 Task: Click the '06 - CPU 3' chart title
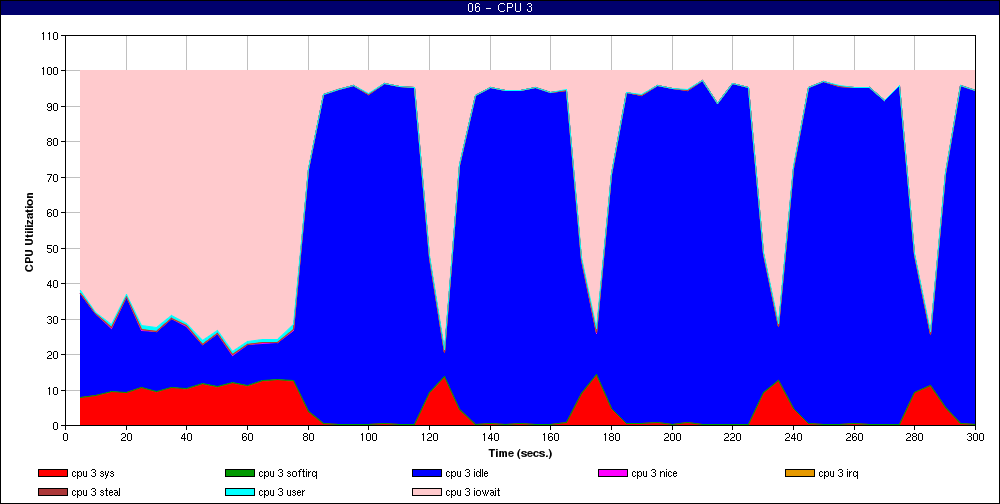coord(499,8)
